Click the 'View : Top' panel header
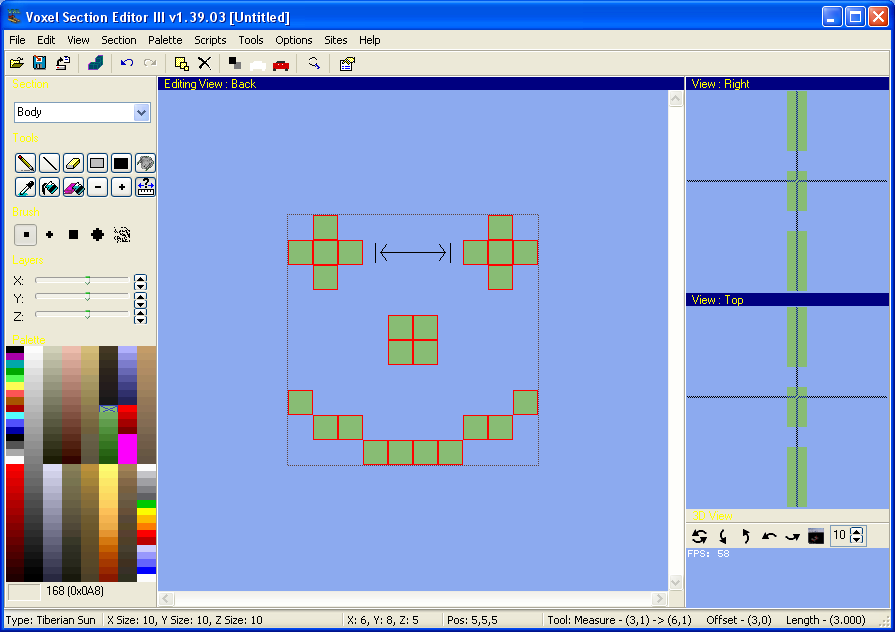The height and width of the screenshot is (632, 895). tap(788, 300)
